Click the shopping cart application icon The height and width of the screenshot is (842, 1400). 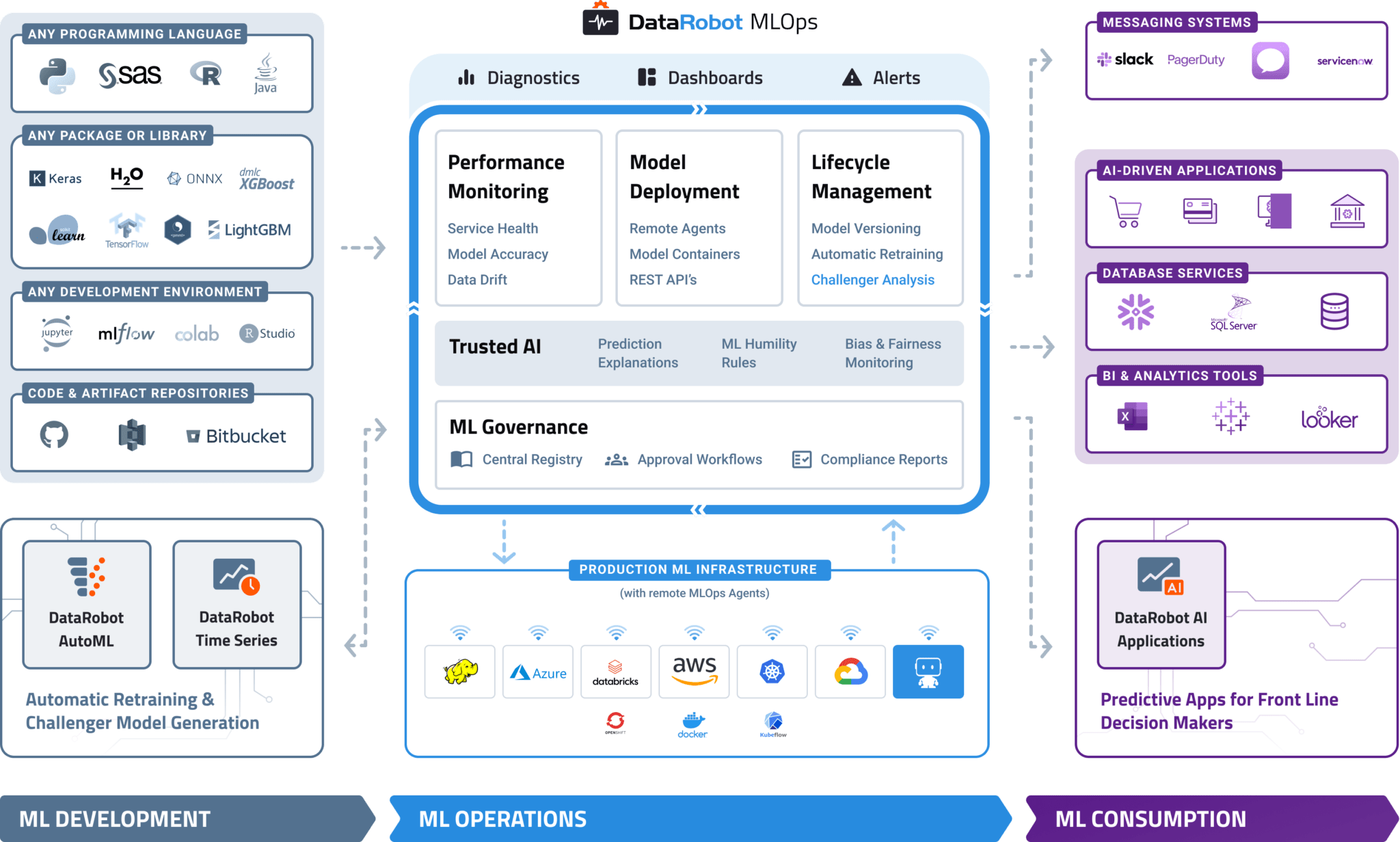tap(1126, 211)
